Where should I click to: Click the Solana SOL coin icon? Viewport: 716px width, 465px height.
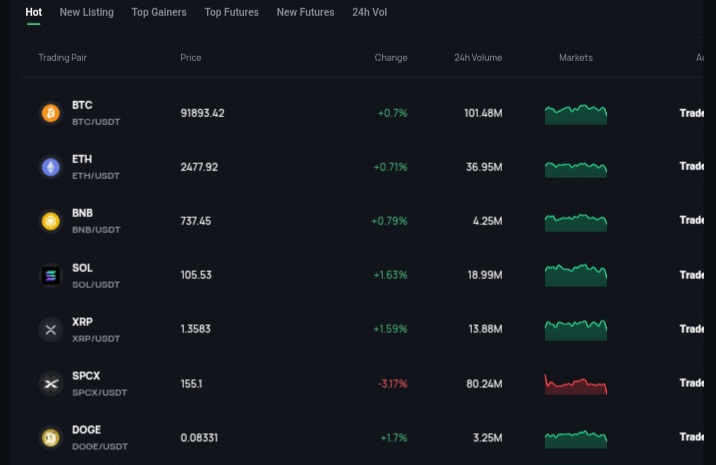click(51, 275)
